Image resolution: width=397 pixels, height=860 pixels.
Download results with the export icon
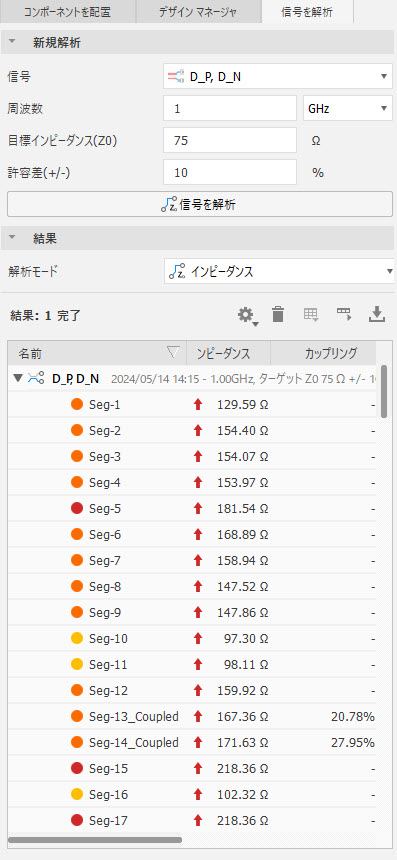click(377, 314)
